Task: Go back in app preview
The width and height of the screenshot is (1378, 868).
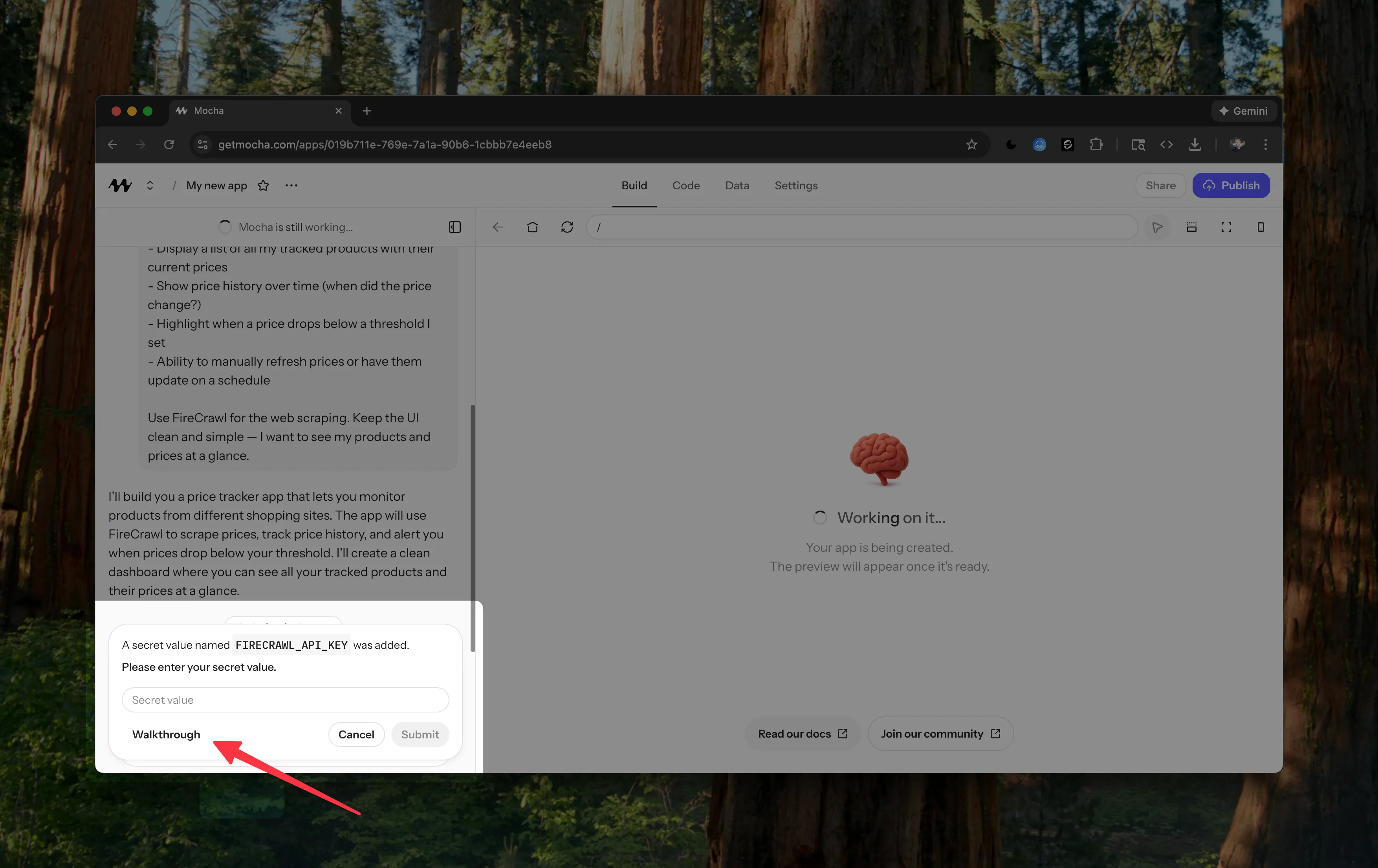Action: tap(498, 227)
